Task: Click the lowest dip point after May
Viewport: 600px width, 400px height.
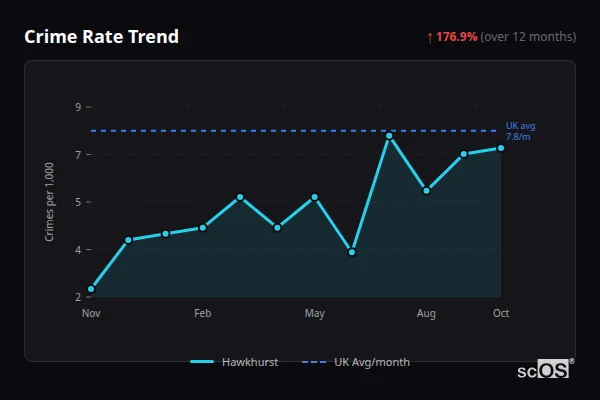Action: coord(352,252)
